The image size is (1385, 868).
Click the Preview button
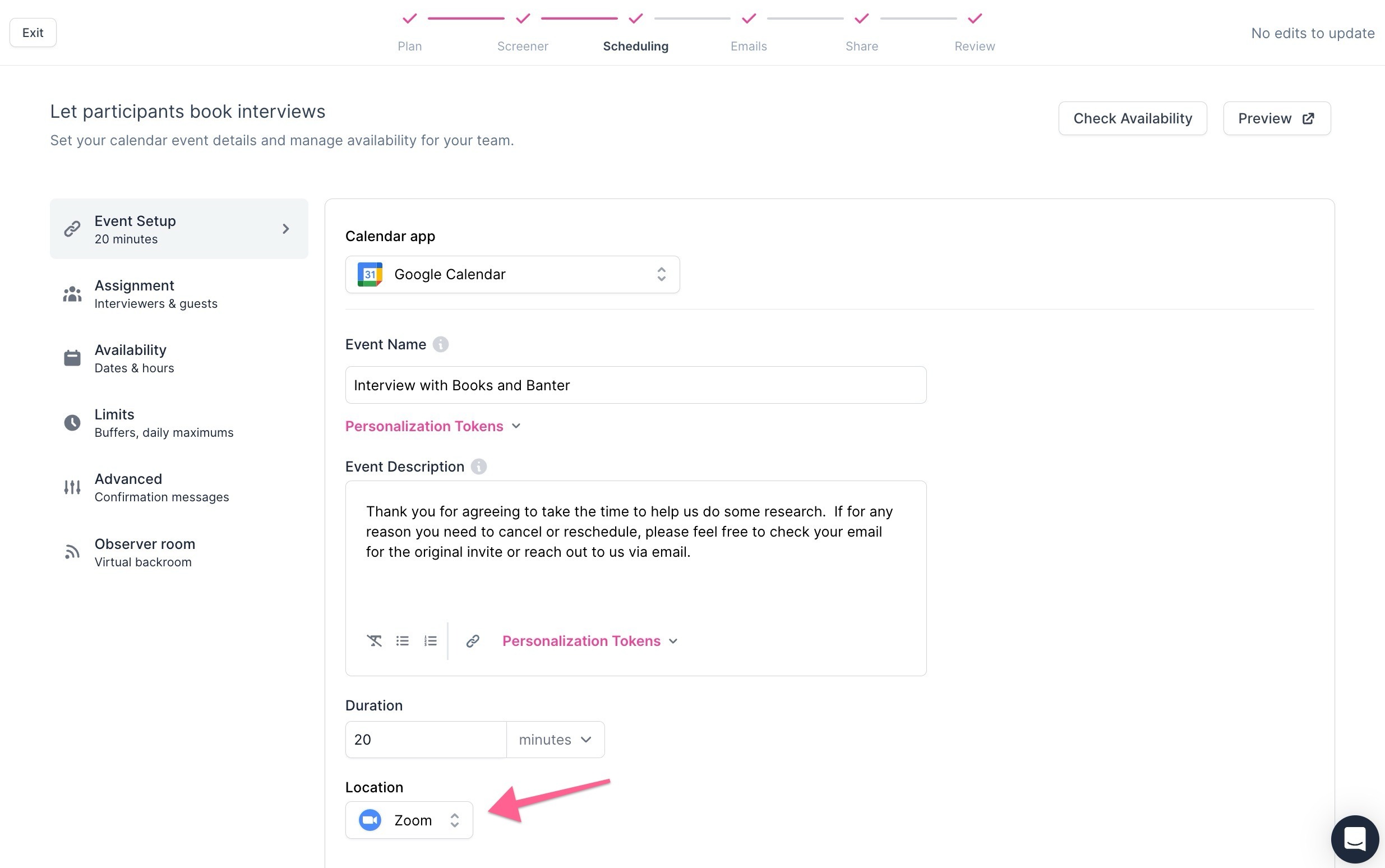pos(1276,118)
